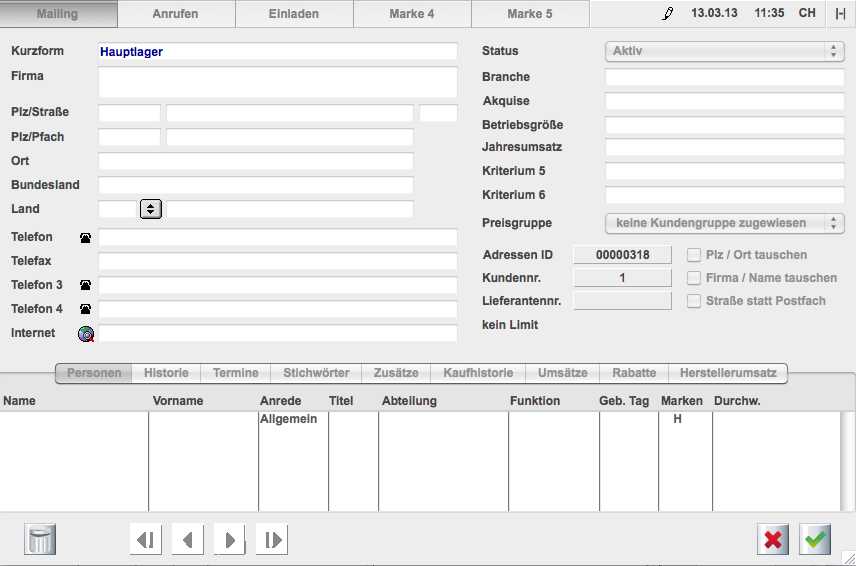Confirm with the green checkmark icon

coord(816,540)
